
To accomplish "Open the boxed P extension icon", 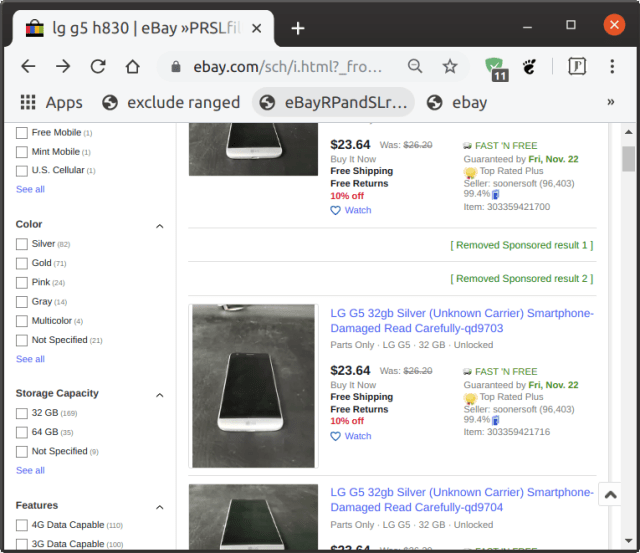I will click(577, 66).
